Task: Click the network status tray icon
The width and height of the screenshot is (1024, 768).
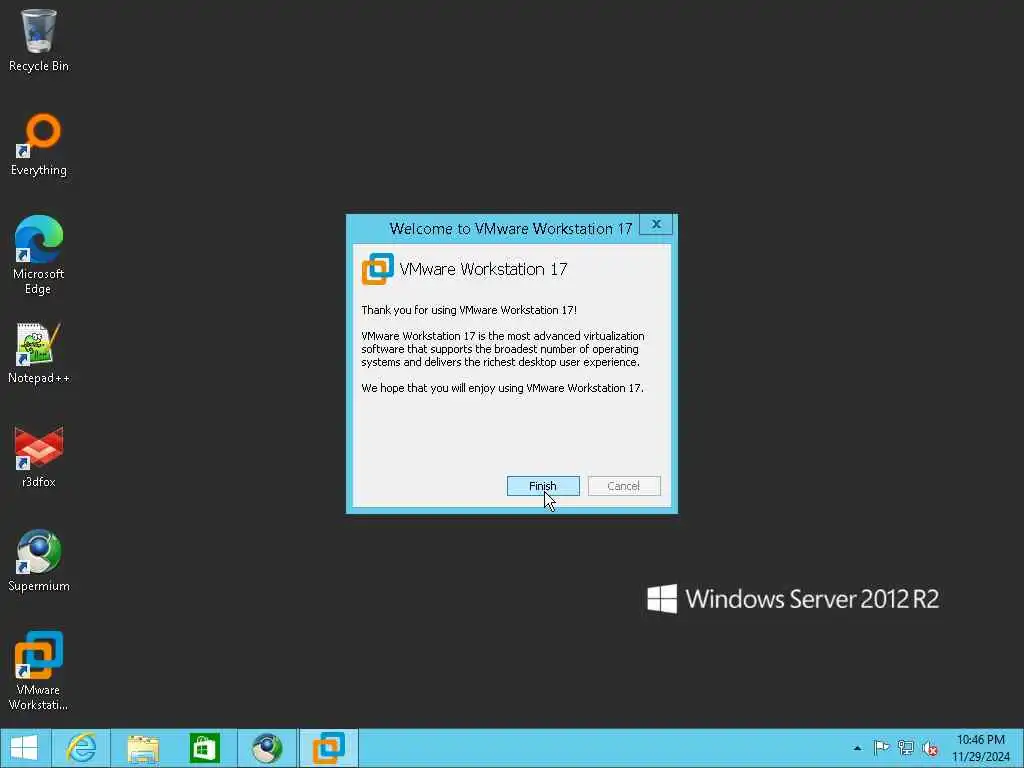Action: coord(906,748)
